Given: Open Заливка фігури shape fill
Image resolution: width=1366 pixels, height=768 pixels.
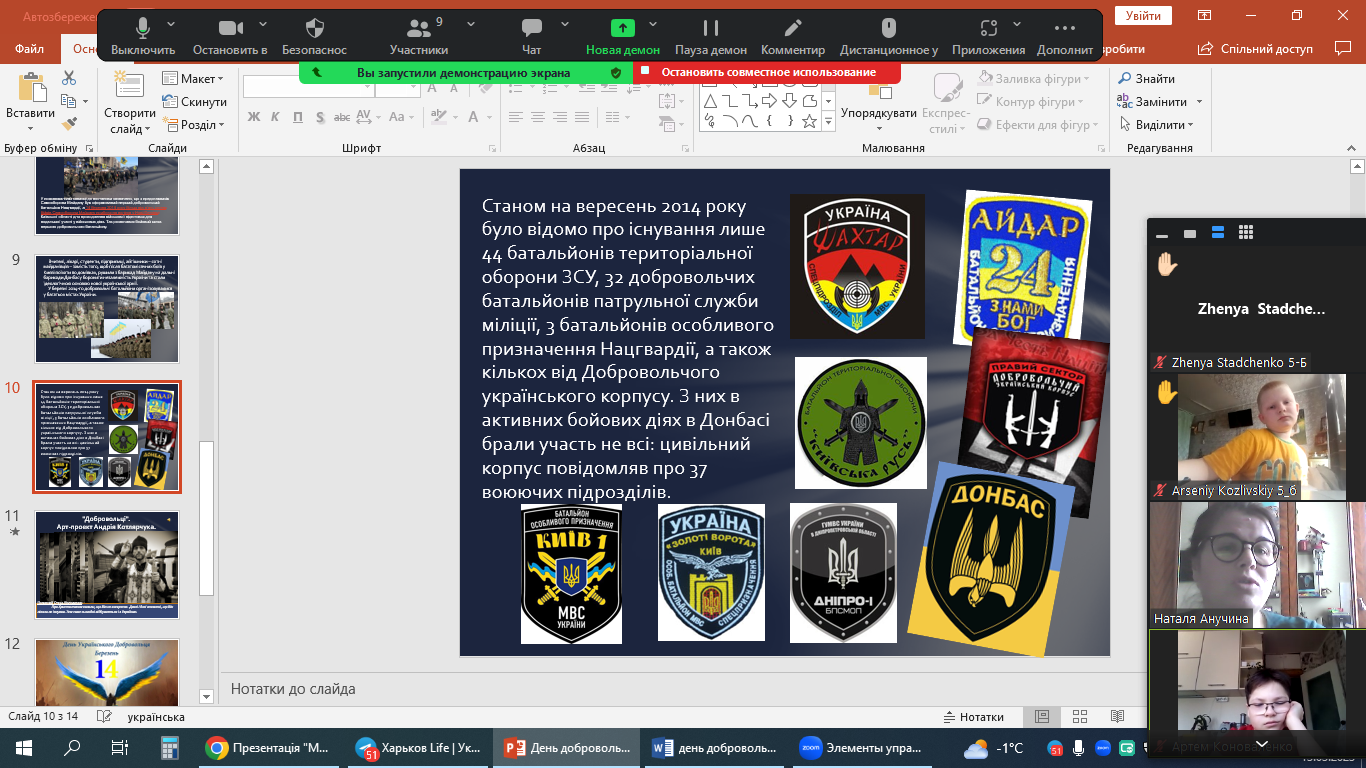Looking at the screenshot, I should tap(1035, 78).
